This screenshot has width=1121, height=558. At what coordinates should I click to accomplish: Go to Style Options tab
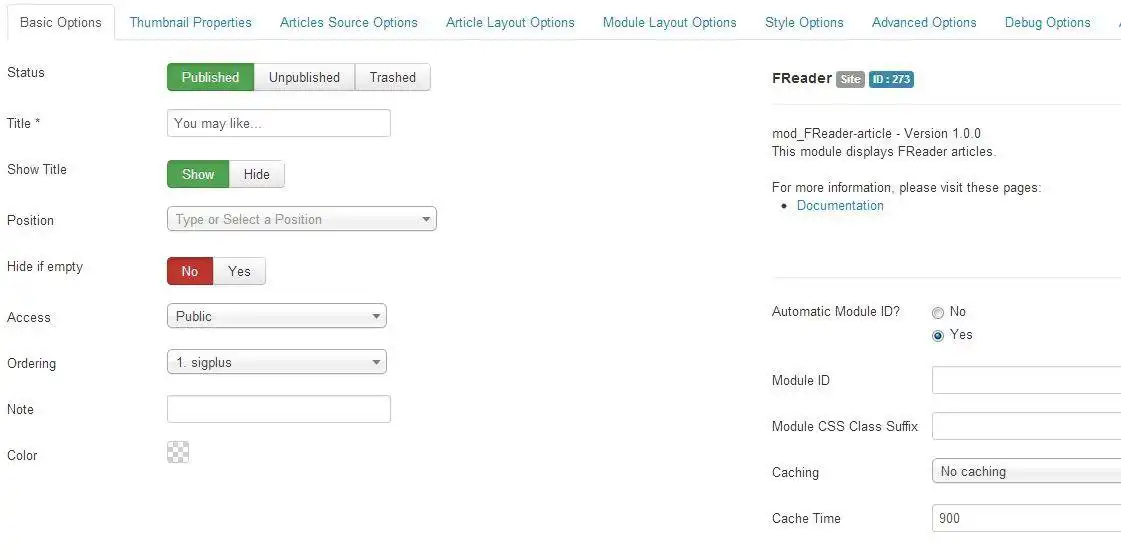point(804,23)
